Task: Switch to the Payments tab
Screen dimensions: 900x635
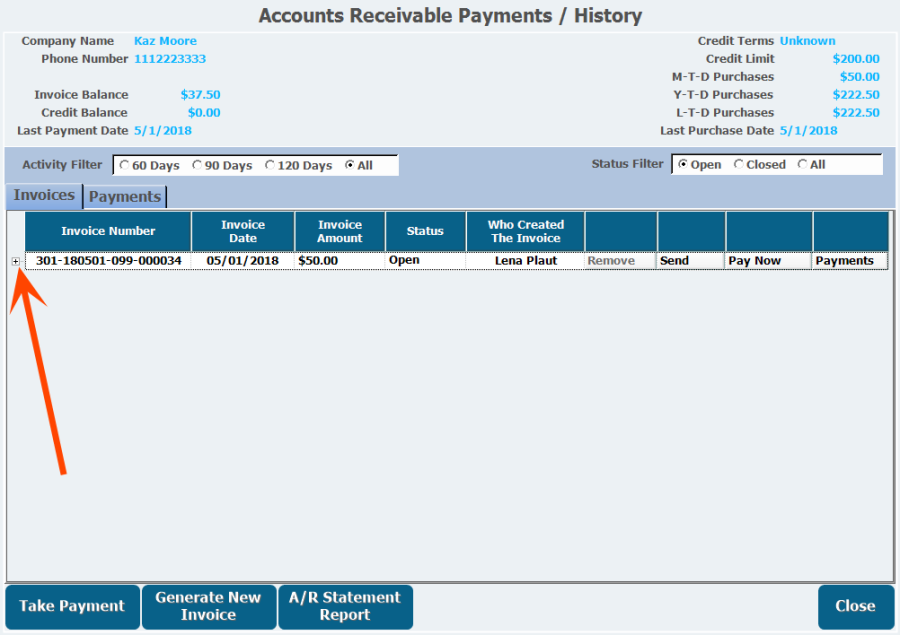Action: [x=125, y=196]
